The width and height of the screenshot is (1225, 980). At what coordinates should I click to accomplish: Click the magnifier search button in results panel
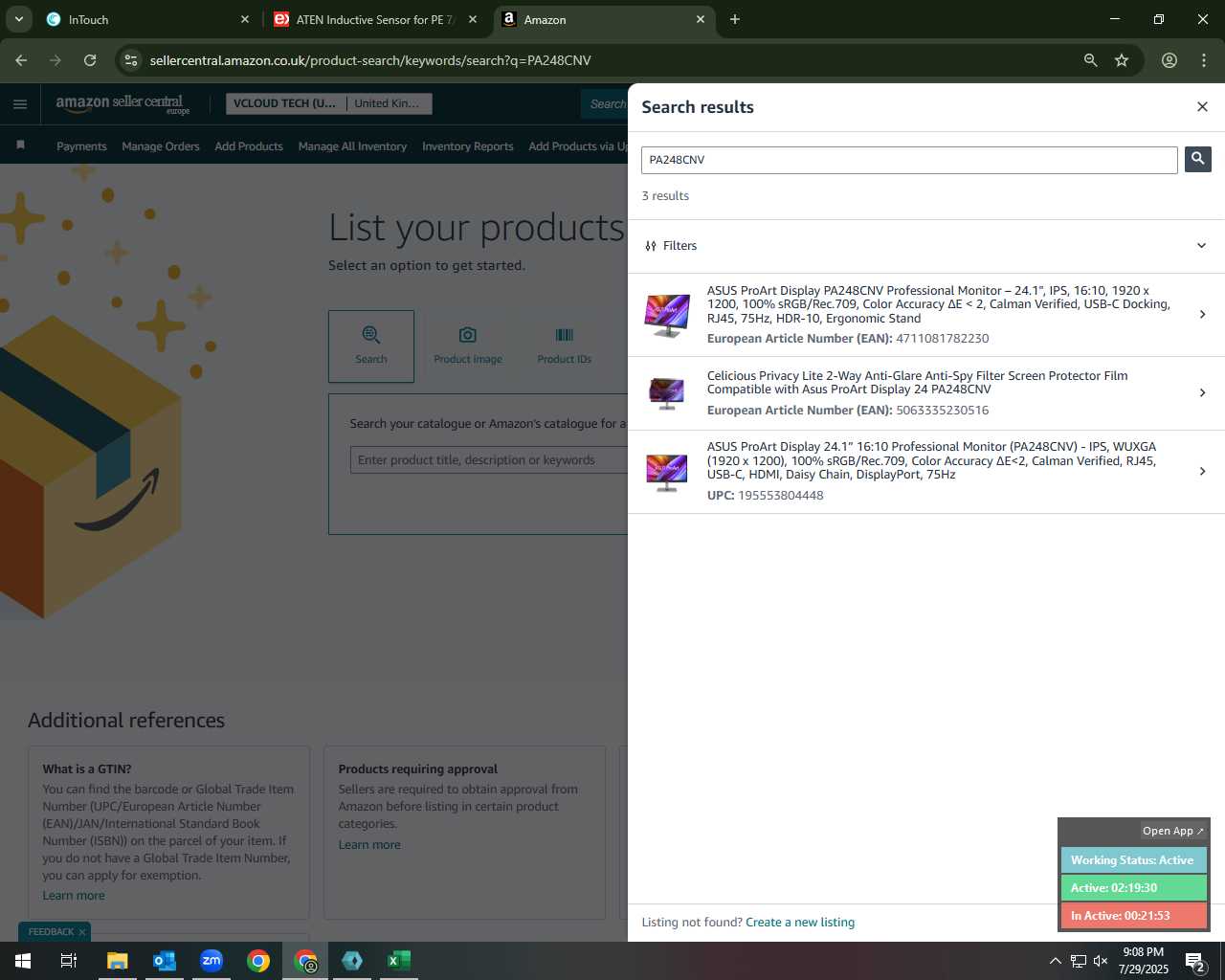(1197, 159)
